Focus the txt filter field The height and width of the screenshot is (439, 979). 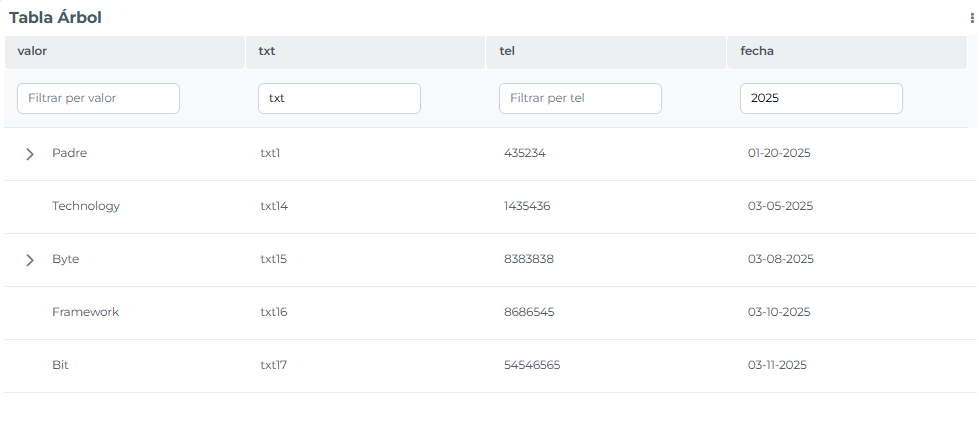(339, 99)
